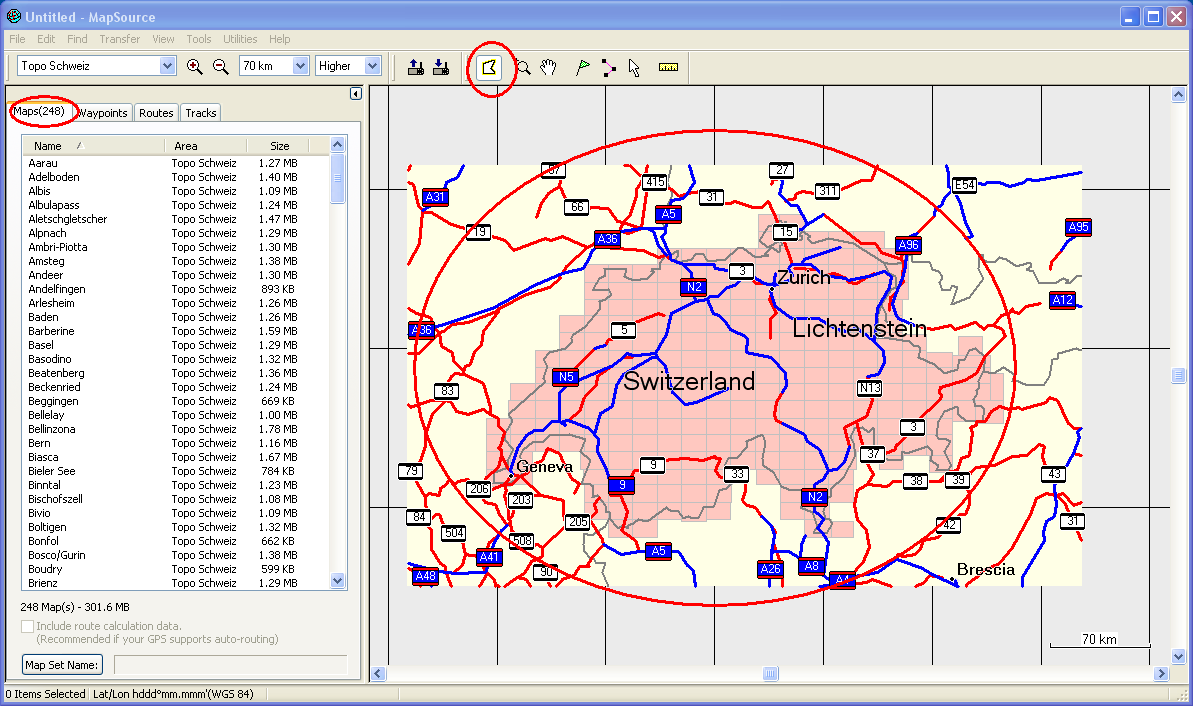Screen dimensions: 1193x706
Task: Select the Hand pan tool
Action: tap(549, 67)
